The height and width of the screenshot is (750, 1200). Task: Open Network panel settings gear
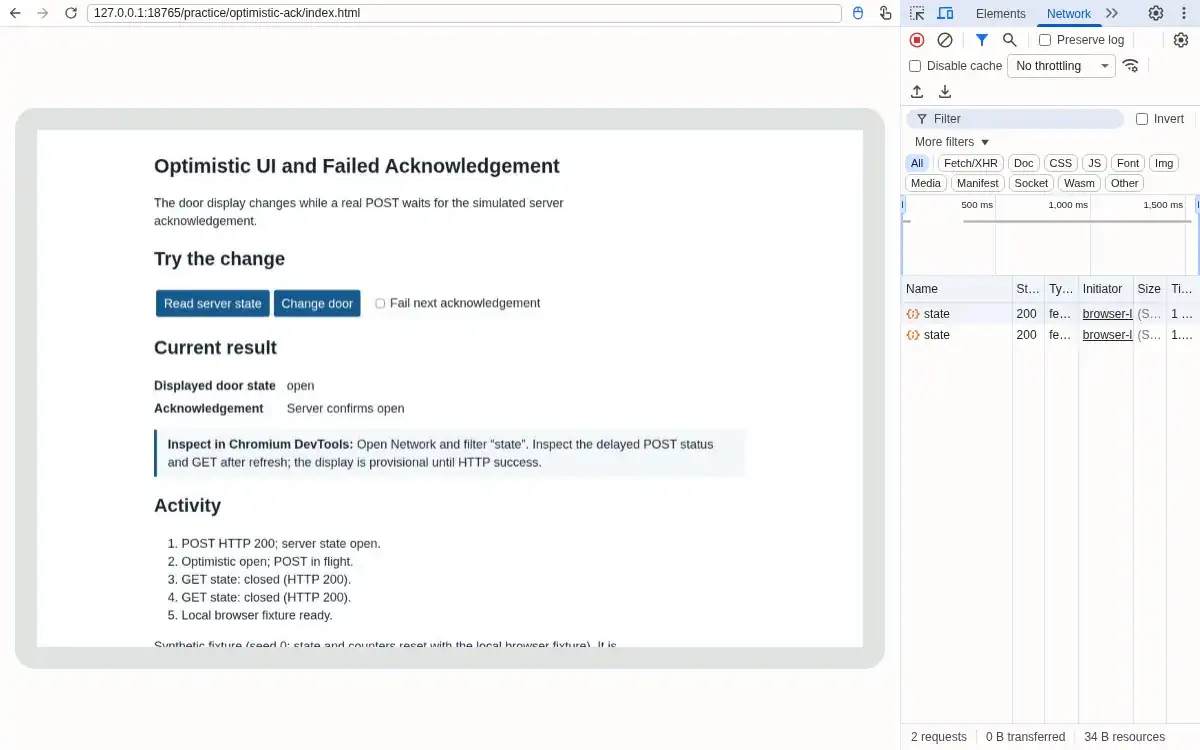[x=1181, y=40]
